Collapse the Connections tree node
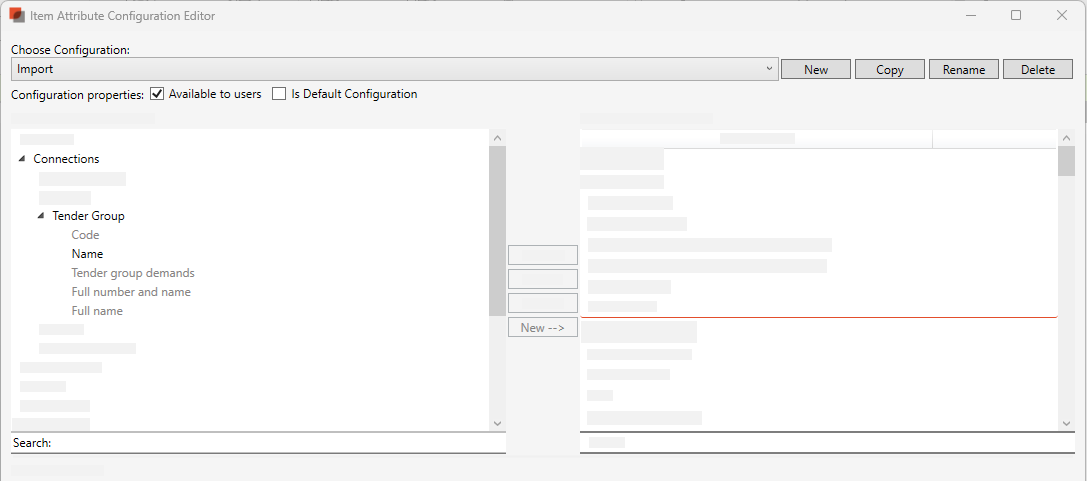 pyautogui.click(x=23, y=159)
